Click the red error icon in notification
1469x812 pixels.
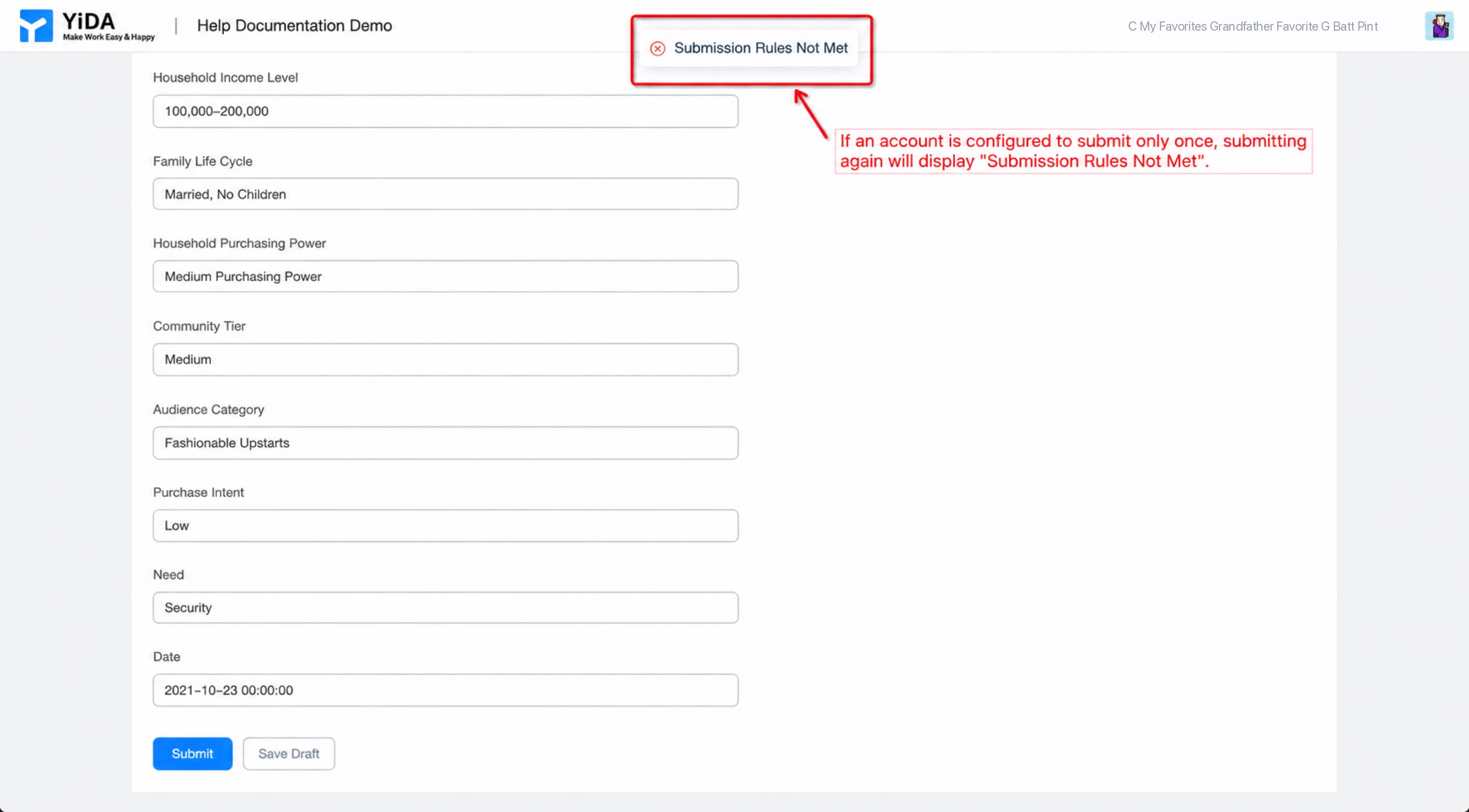tap(657, 48)
